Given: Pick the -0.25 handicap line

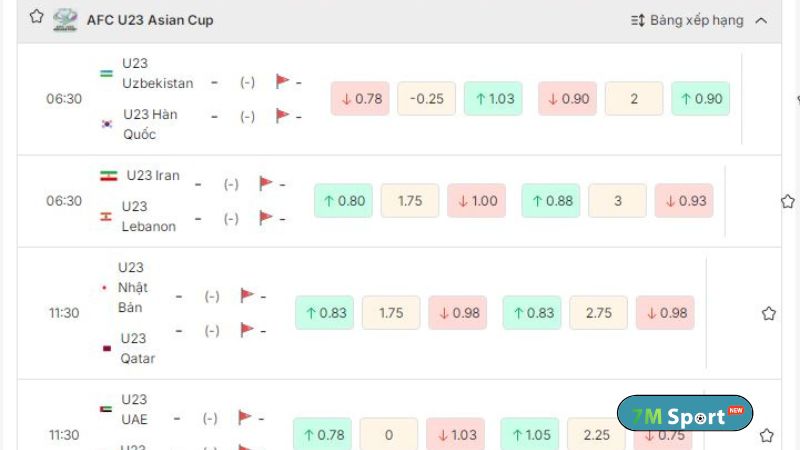Looking at the screenshot, I should click(x=427, y=99).
